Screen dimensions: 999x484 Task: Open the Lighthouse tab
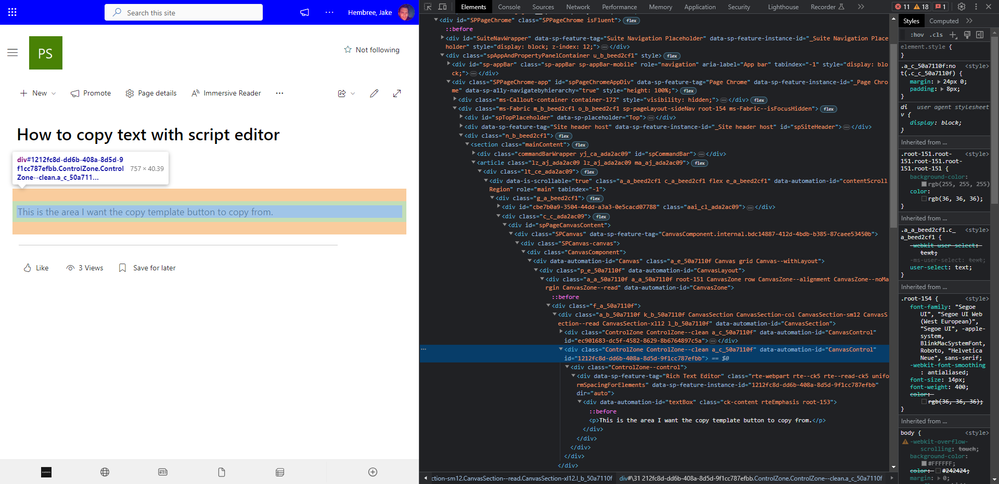(784, 7)
